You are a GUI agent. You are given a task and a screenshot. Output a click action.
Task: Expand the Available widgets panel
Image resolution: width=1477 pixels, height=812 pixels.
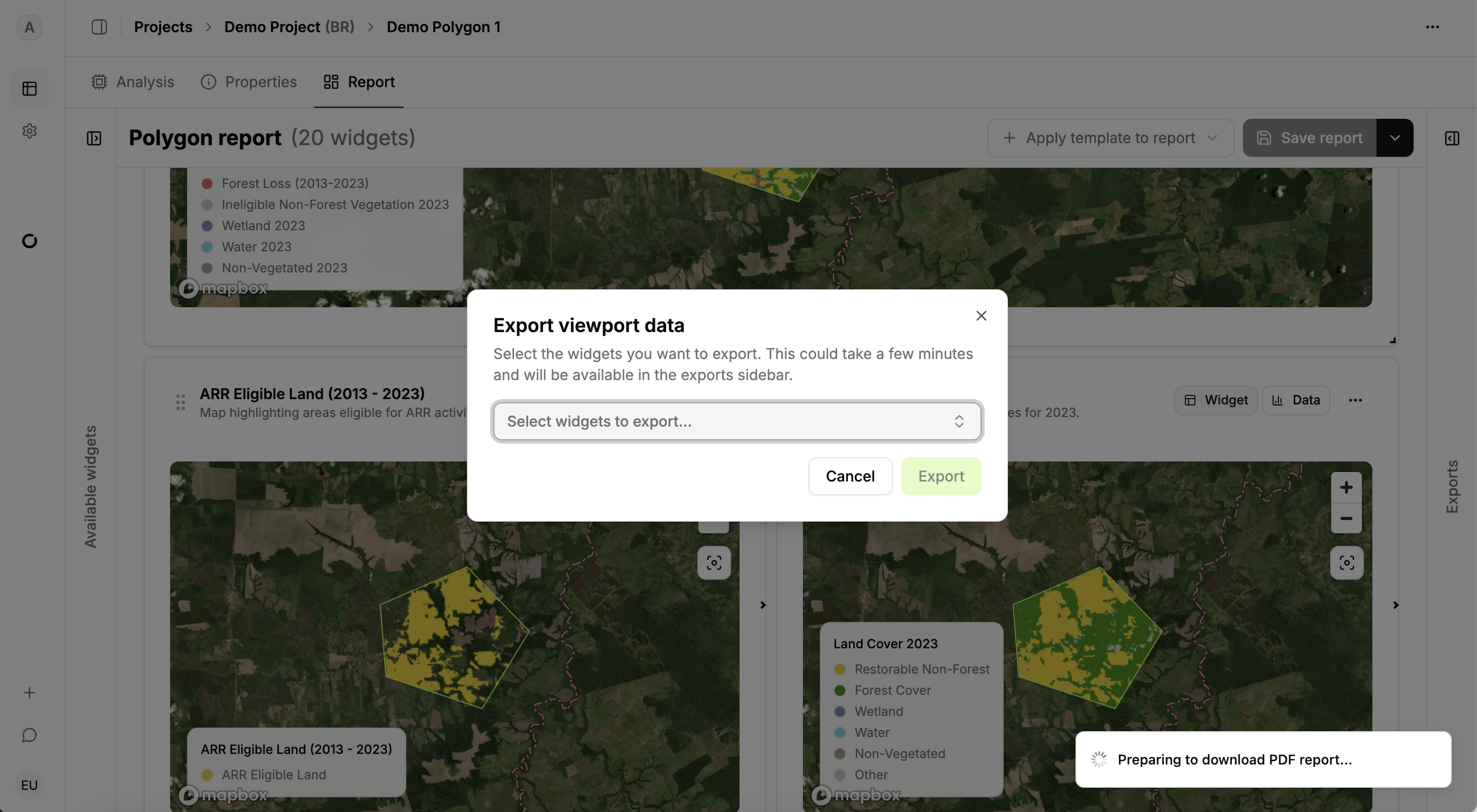coord(94,138)
